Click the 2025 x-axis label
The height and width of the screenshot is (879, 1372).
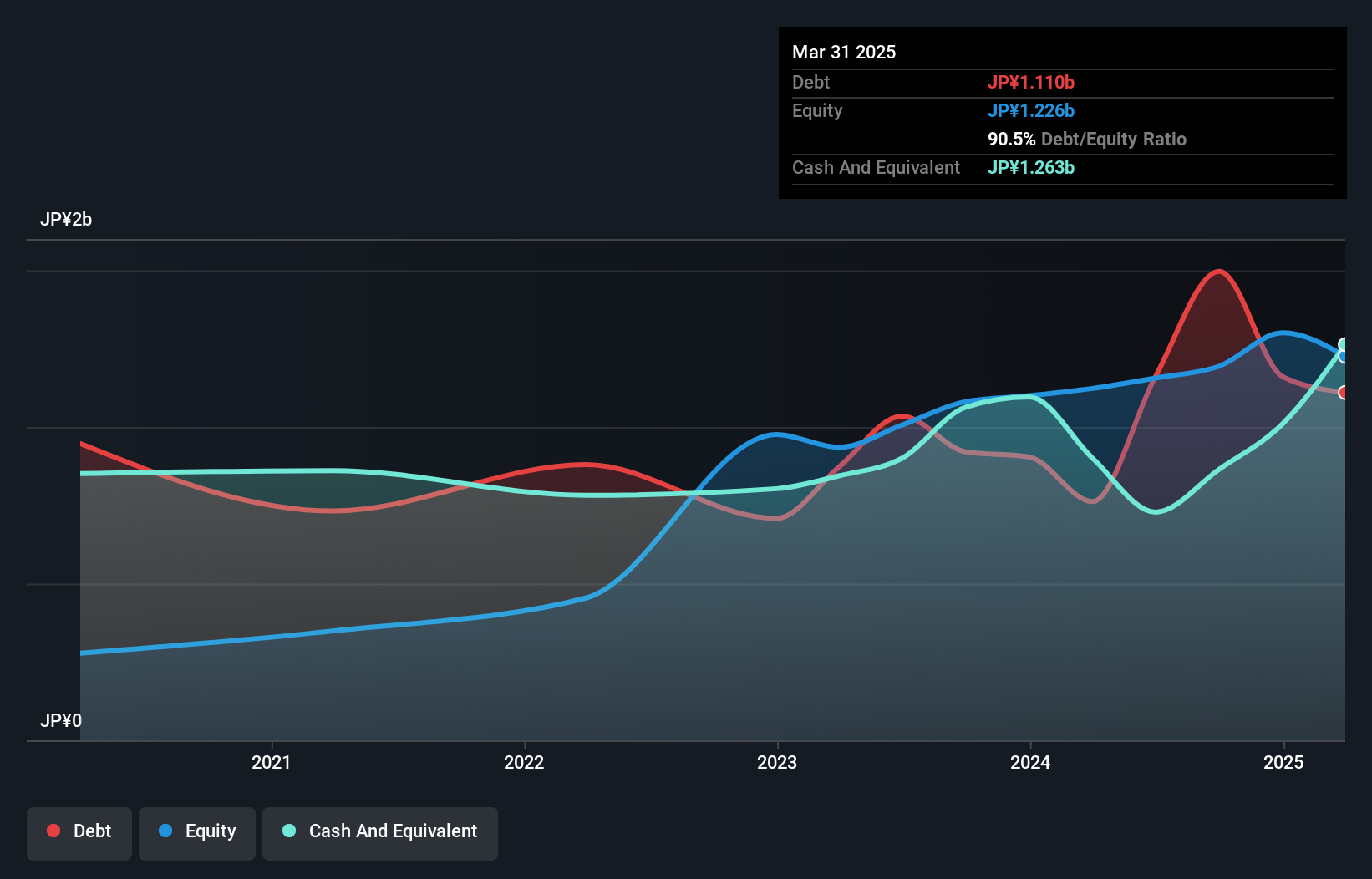(x=1283, y=762)
